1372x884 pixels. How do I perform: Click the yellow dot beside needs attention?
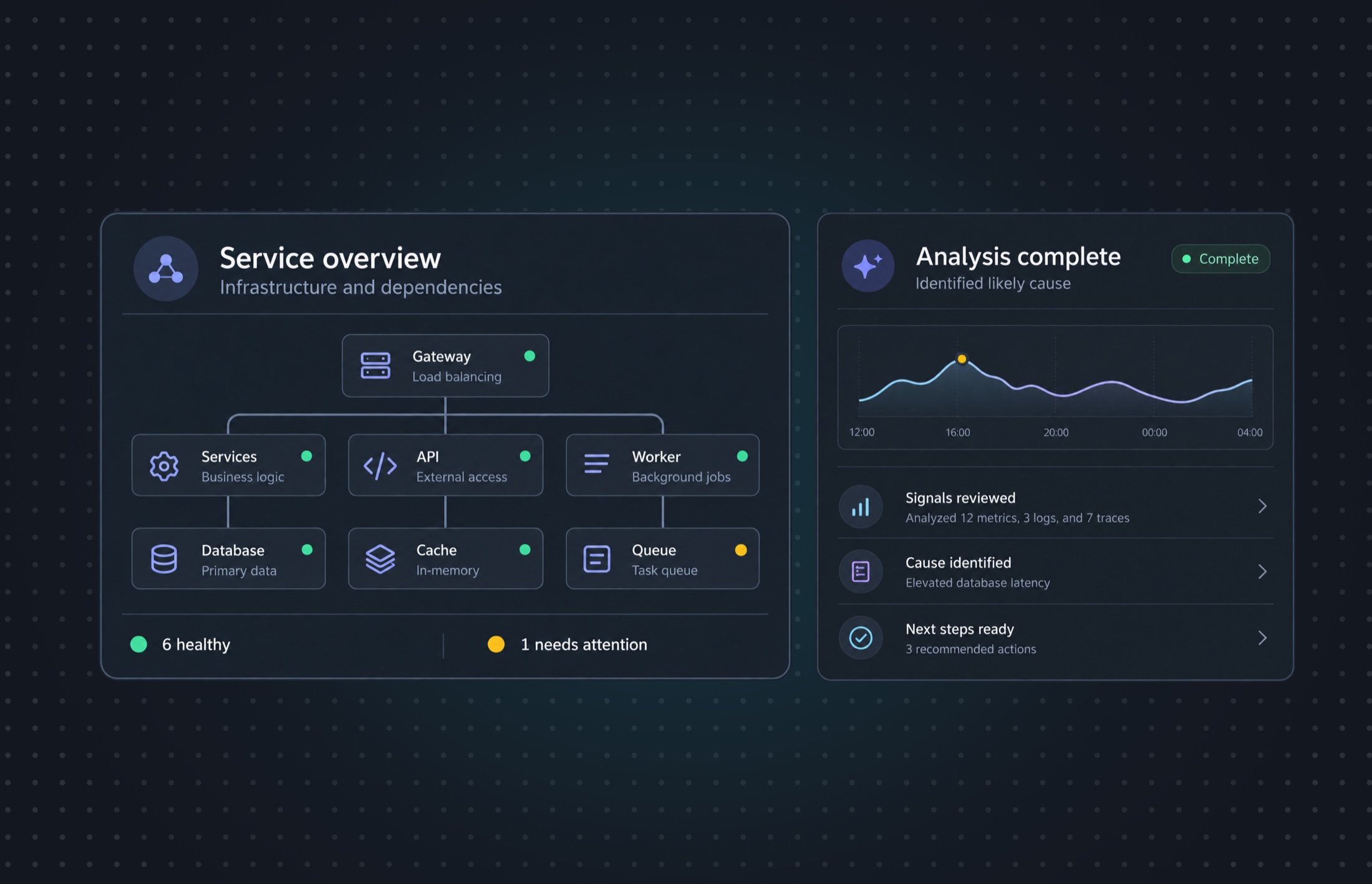496,644
